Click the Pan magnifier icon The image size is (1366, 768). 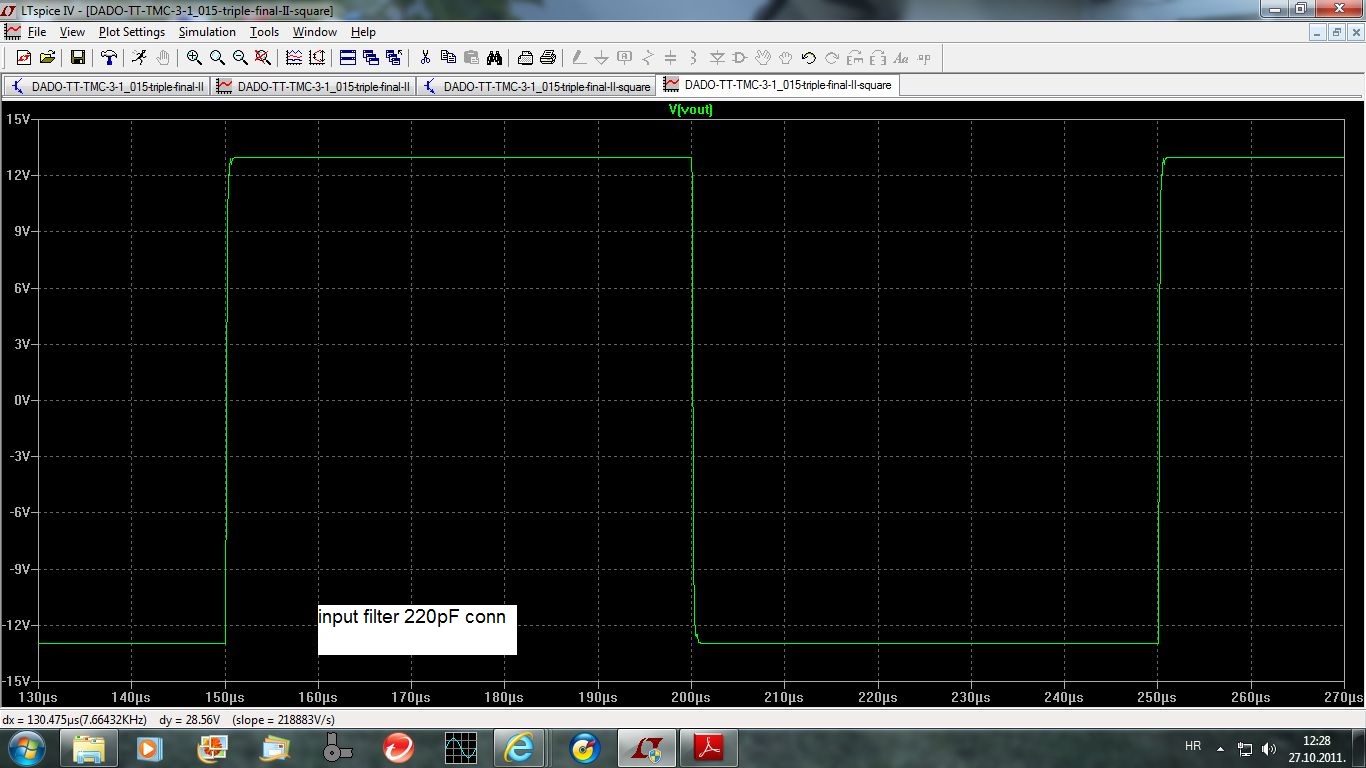point(217,58)
